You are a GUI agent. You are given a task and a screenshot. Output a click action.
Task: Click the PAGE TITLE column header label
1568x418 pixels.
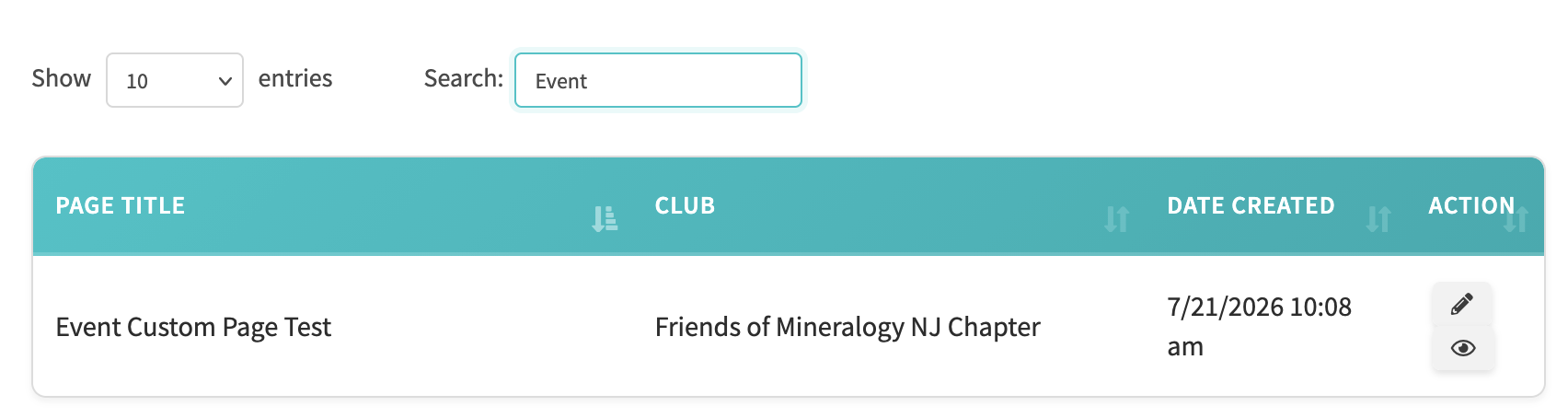coord(121,205)
